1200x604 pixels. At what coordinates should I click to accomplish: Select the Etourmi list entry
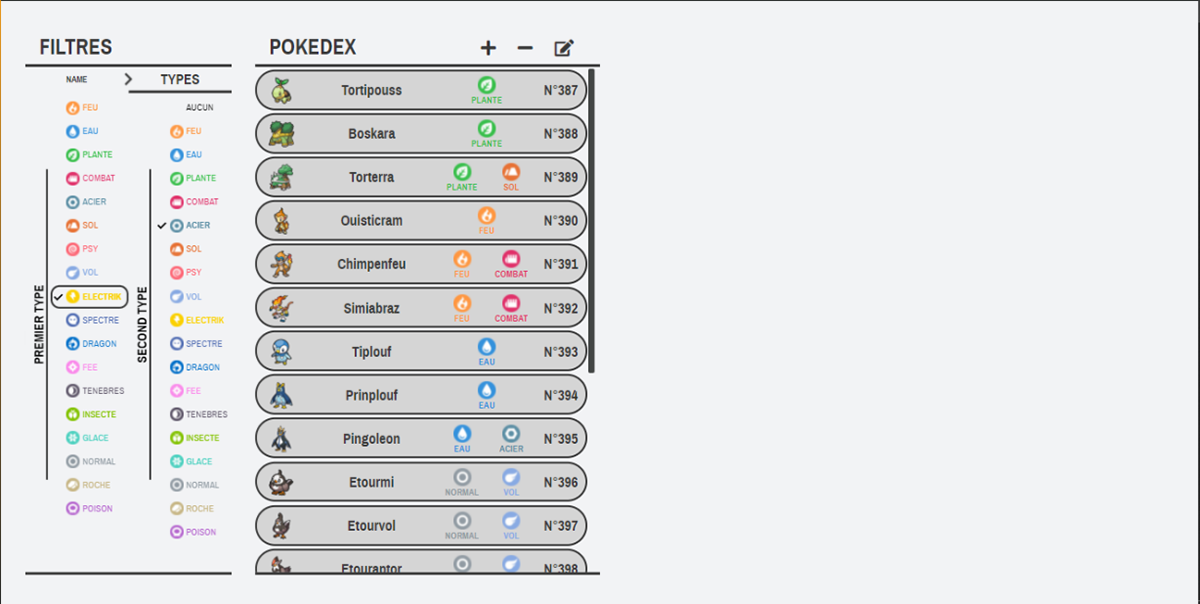point(421,482)
